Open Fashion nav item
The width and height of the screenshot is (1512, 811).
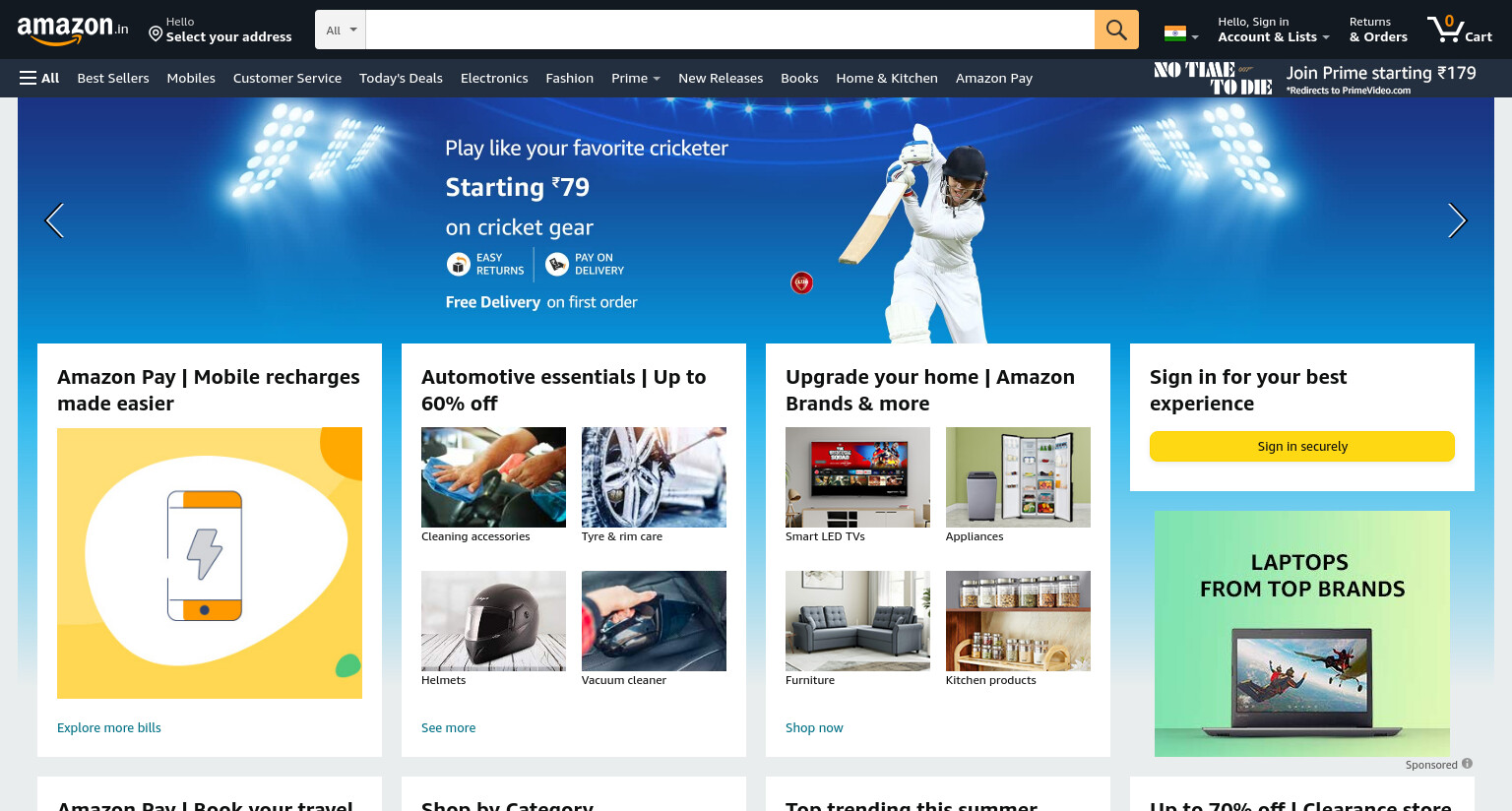pos(570,78)
